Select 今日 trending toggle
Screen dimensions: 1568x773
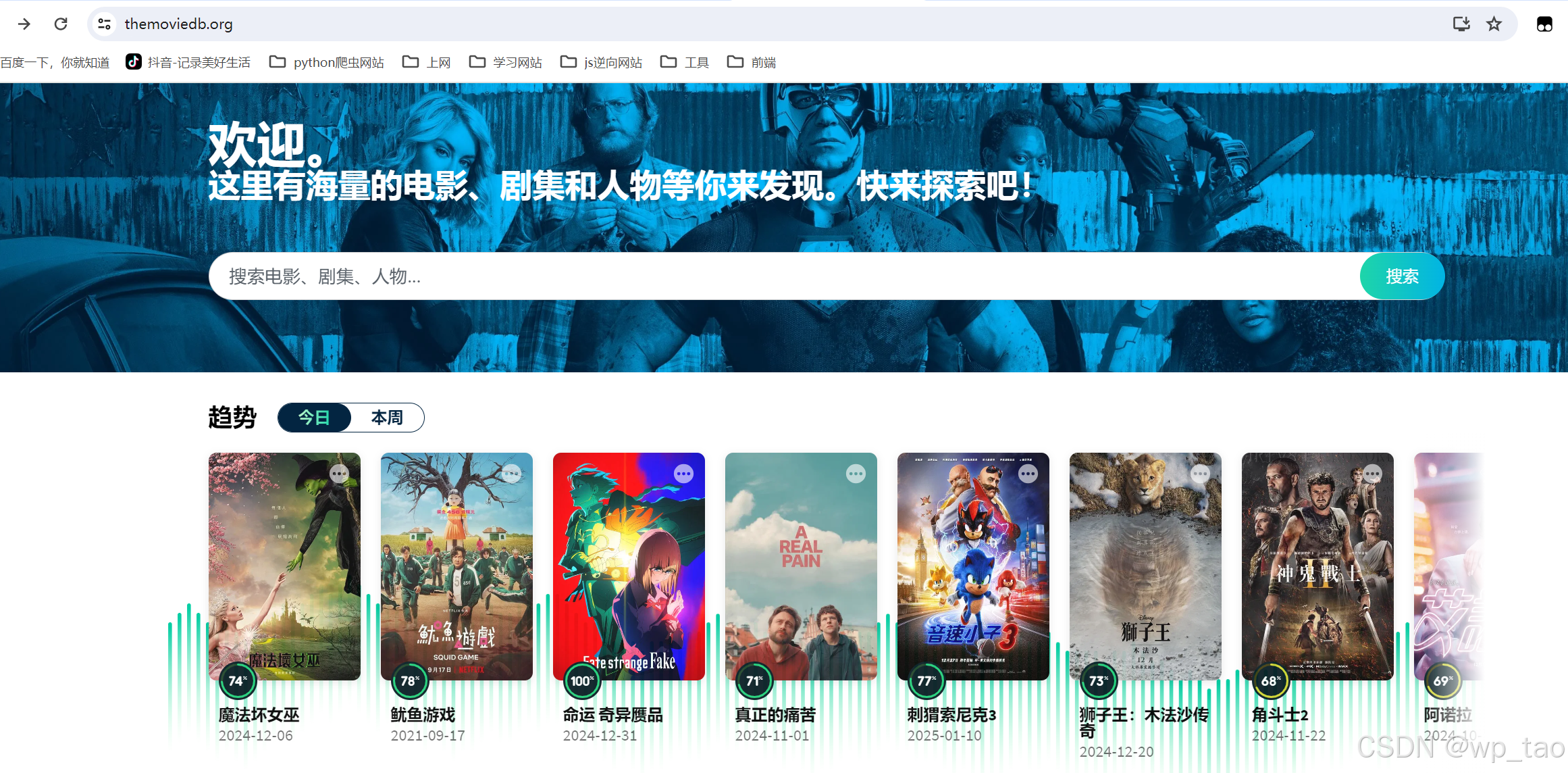(x=315, y=418)
